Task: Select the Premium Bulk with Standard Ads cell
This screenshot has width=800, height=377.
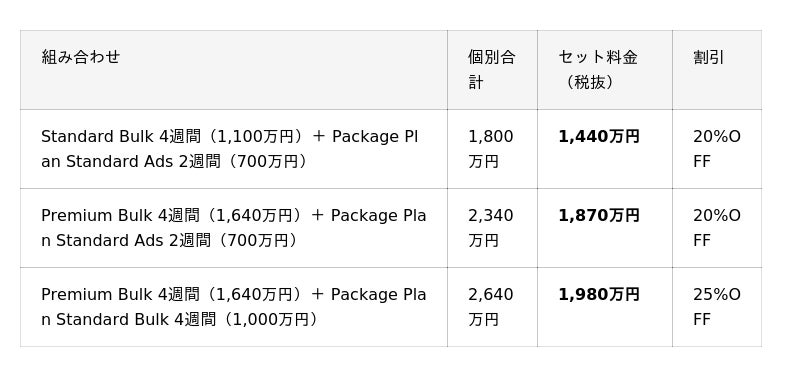Action: coord(234,228)
